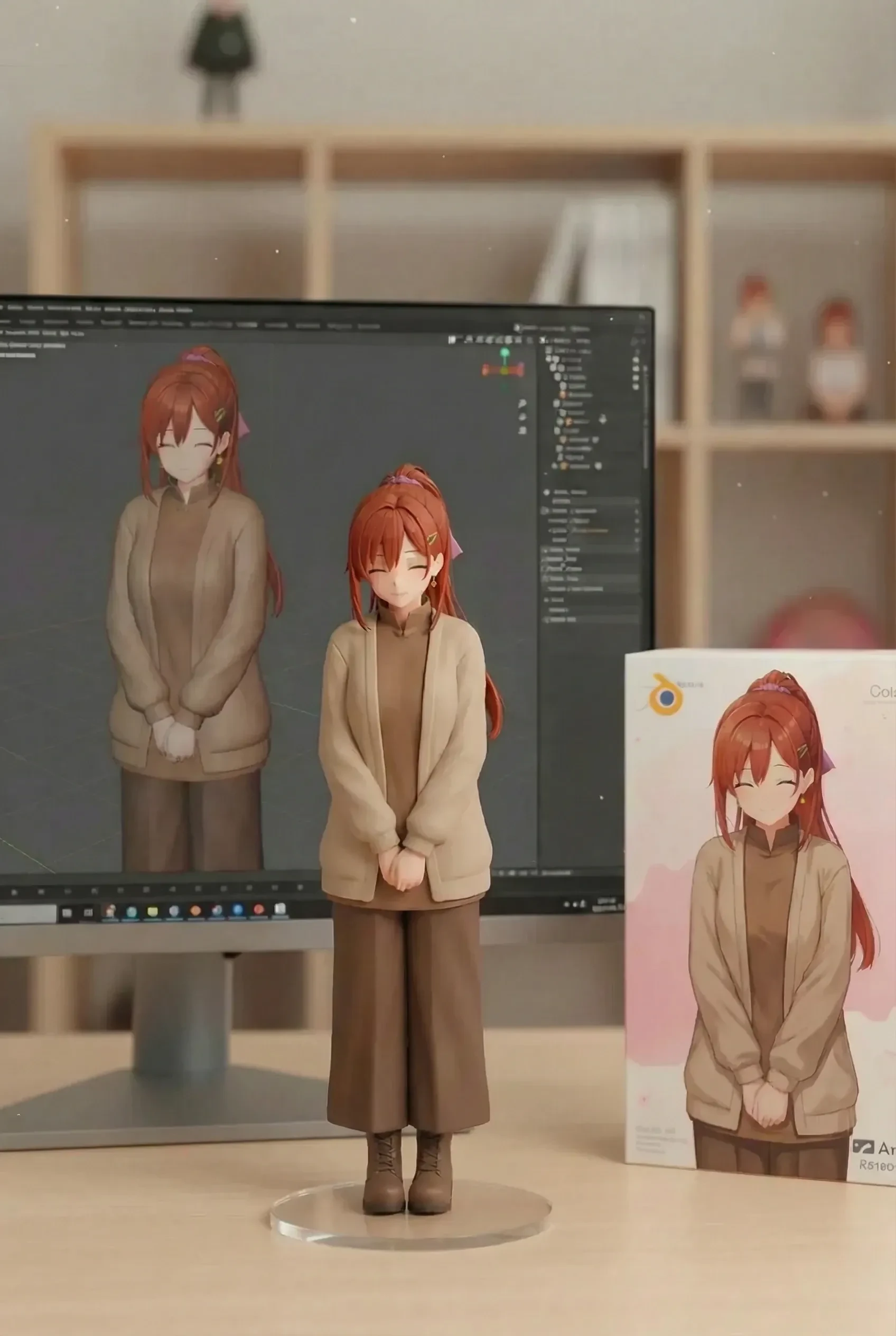Toggle camera view icon under the pan icon
Image resolution: width=896 pixels, height=1336 pixels.
tap(522, 431)
